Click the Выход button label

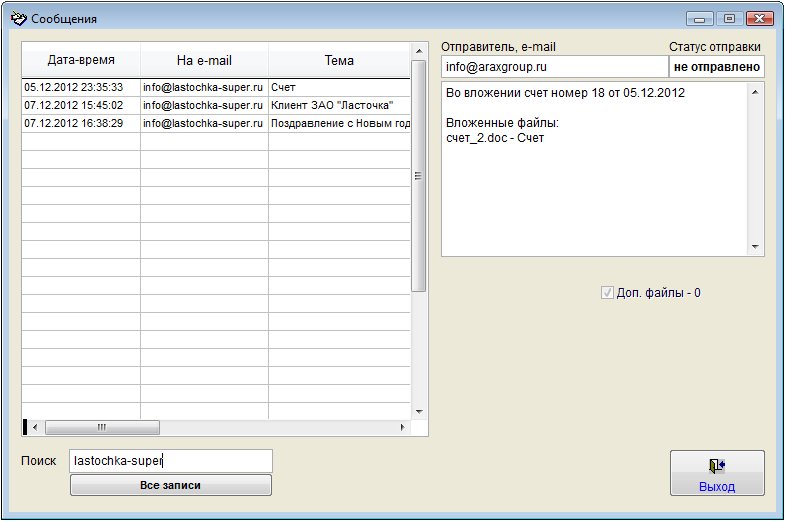click(717, 487)
